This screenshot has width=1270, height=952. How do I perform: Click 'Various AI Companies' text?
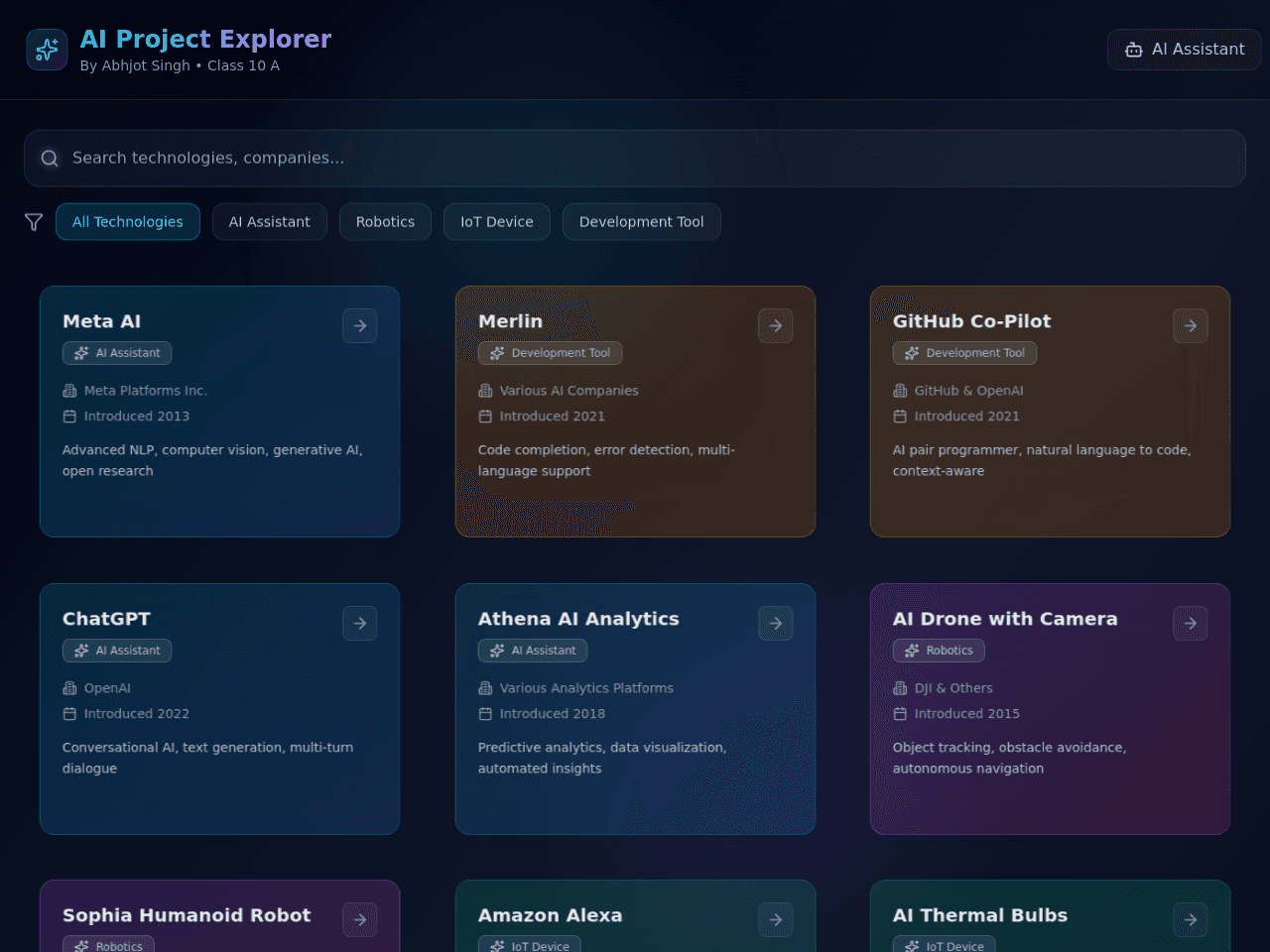coord(570,391)
